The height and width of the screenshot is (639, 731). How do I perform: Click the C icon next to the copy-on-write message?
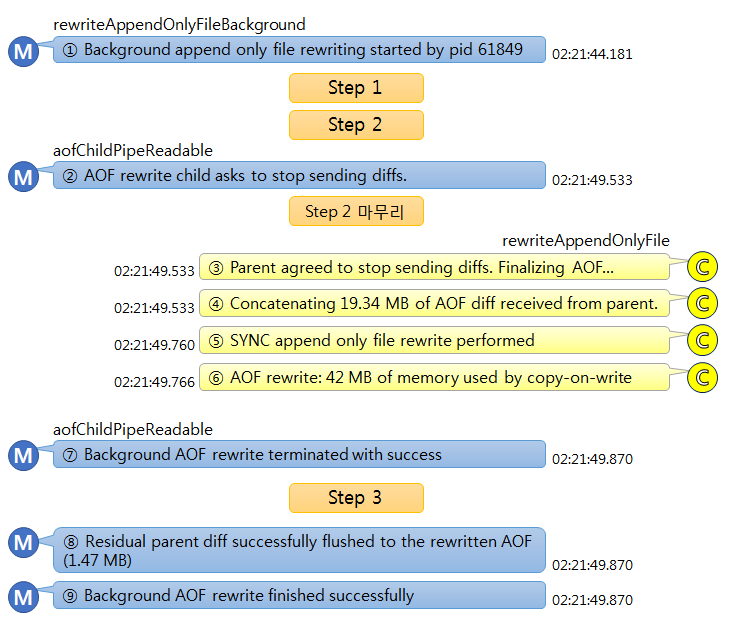pos(703,378)
